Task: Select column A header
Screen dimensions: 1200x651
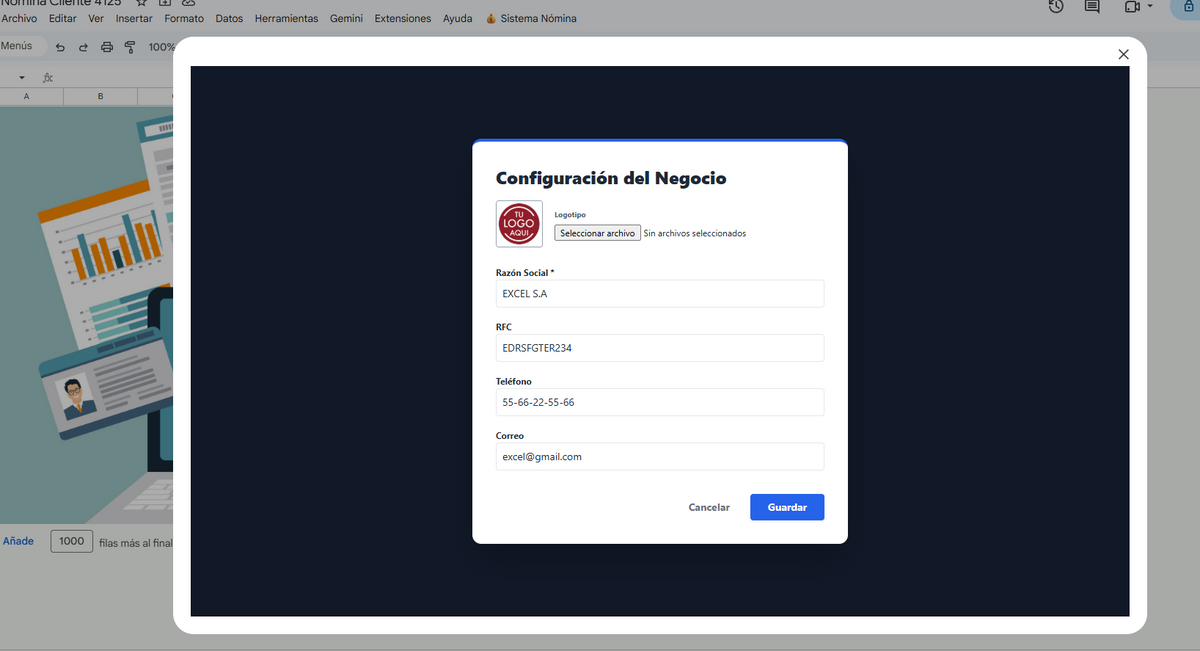Action: (26, 96)
